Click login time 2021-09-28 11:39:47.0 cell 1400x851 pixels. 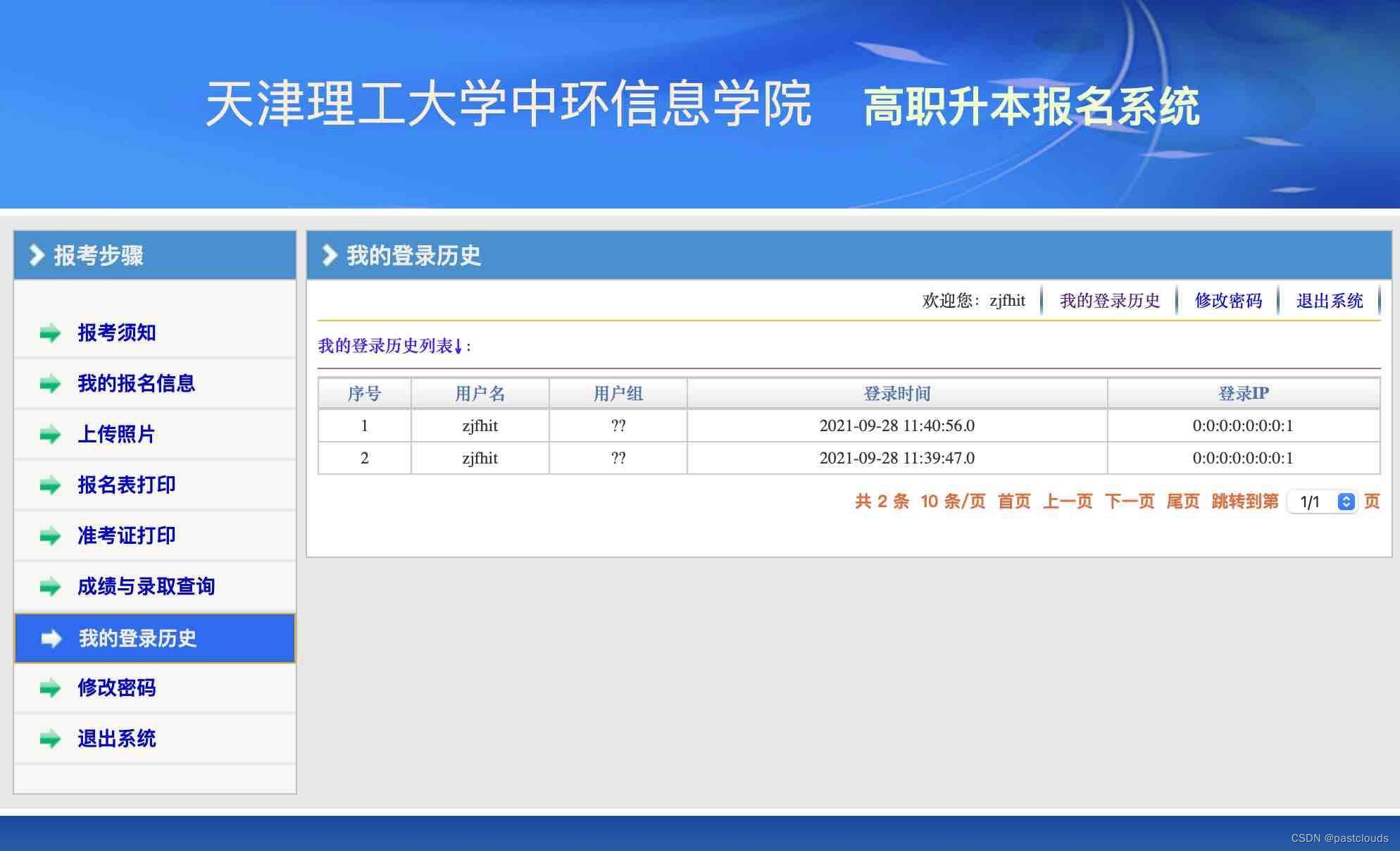pos(897,458)
